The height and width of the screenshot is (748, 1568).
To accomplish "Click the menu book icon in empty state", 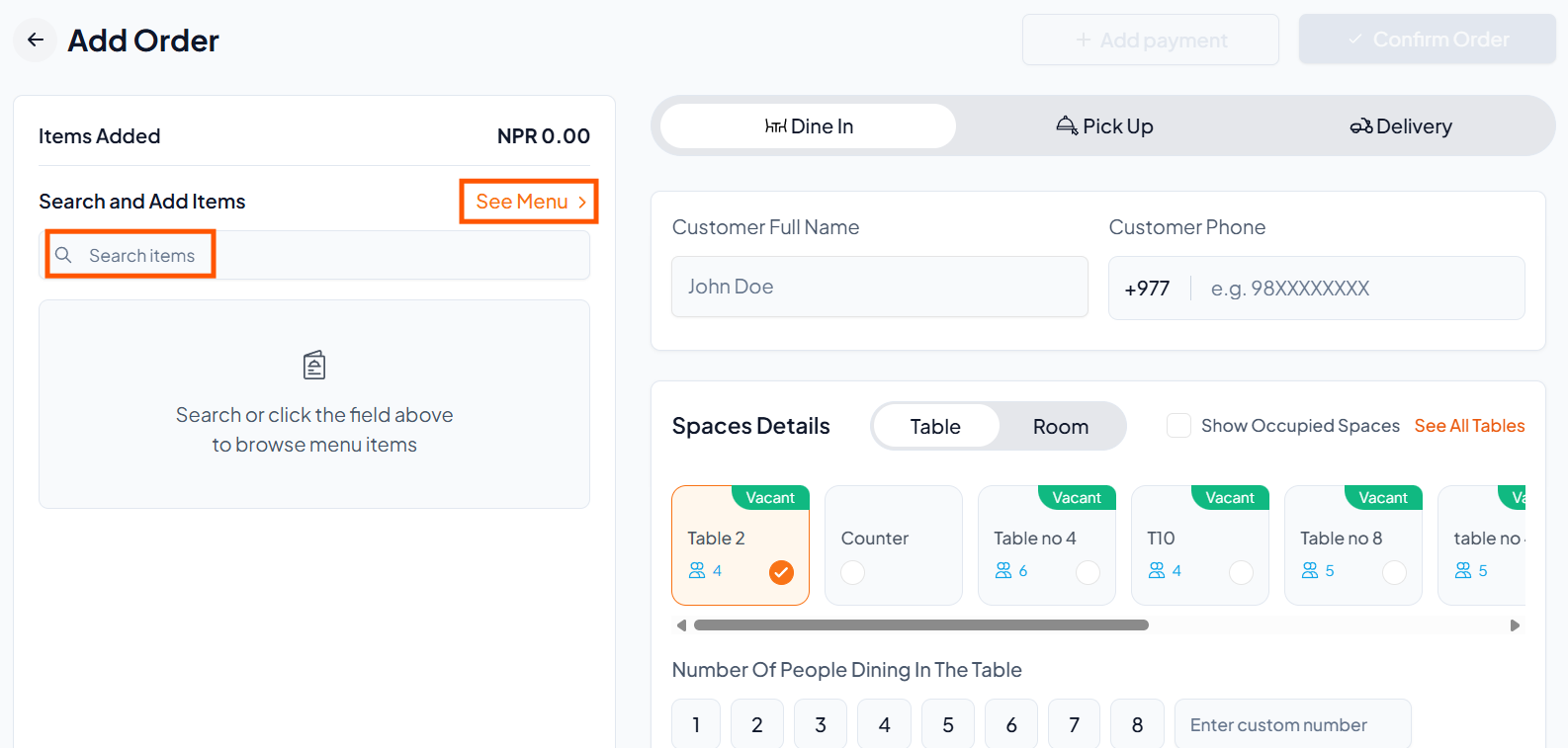I will pyautogui.click(x=314, y=366).
